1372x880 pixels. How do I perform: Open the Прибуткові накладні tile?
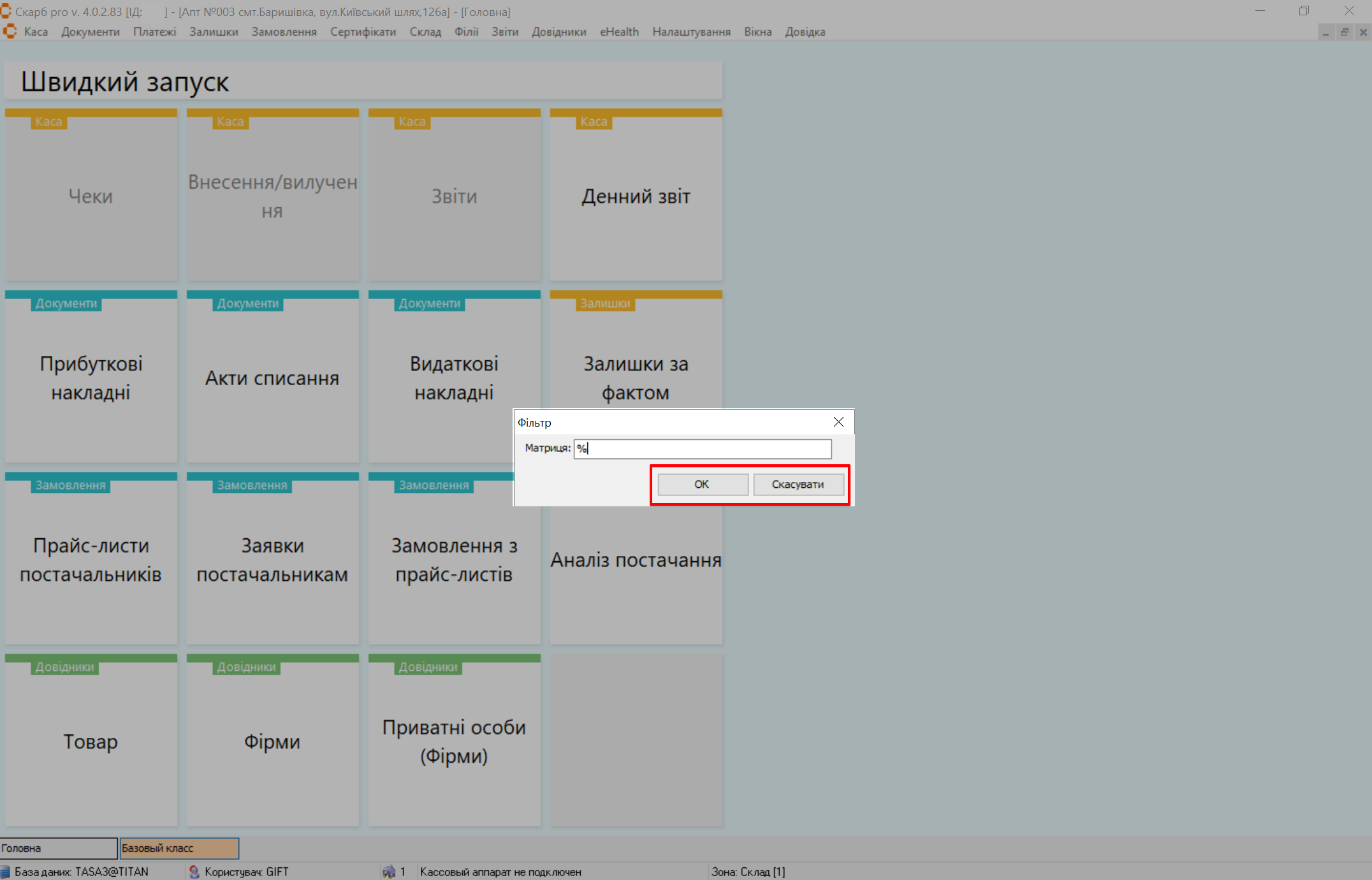[91, 378]
